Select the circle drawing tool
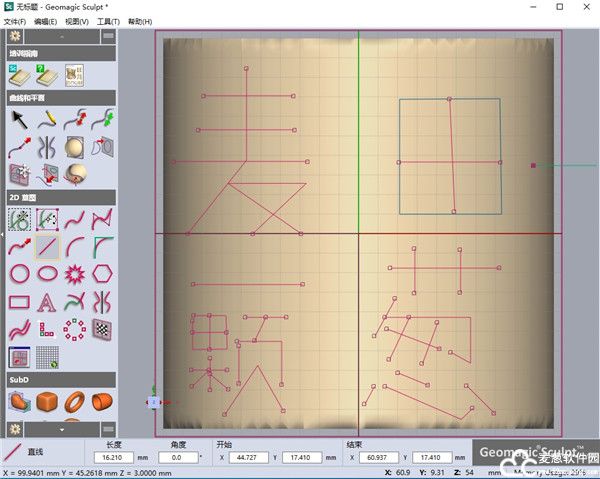Image resolution: width=600 pixels, height=479 pixels. point(19,274)
